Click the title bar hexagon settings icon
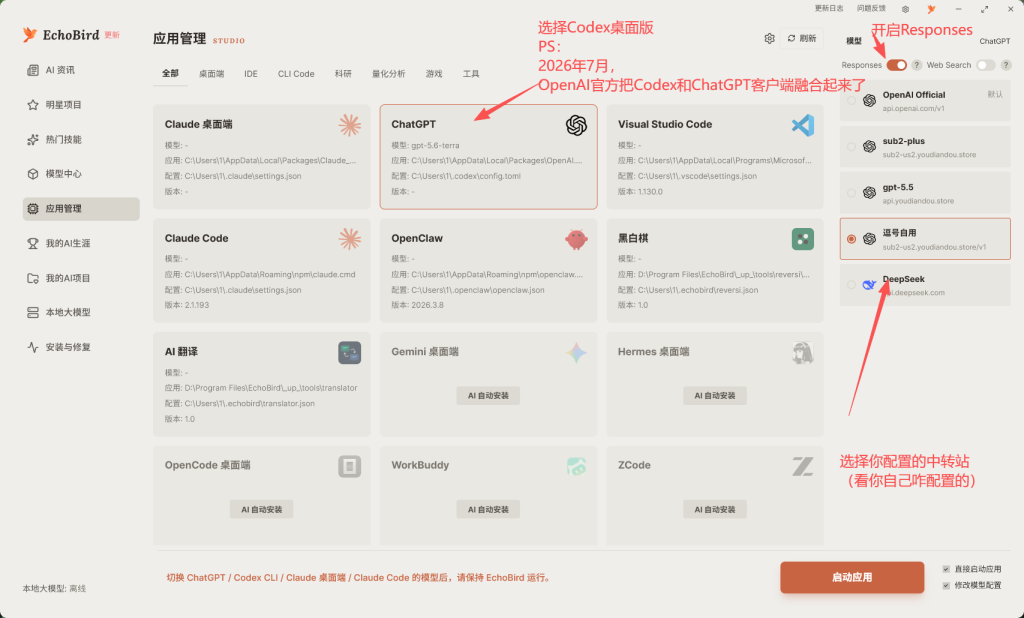 tap(905, 9)
